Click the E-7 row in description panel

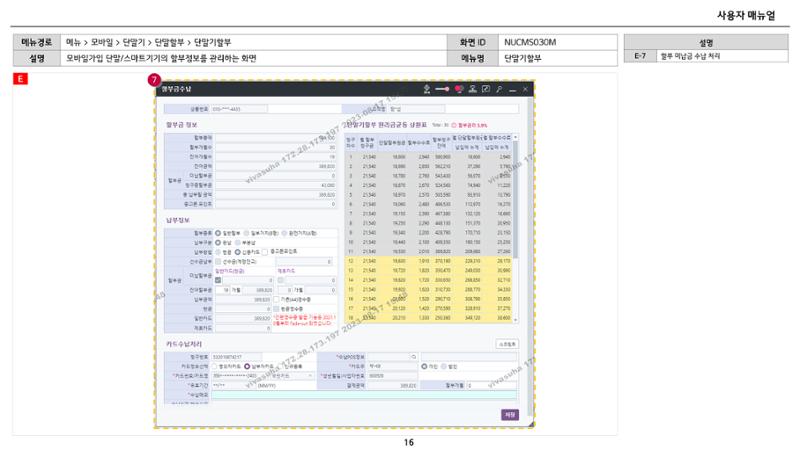coord(706,56)
